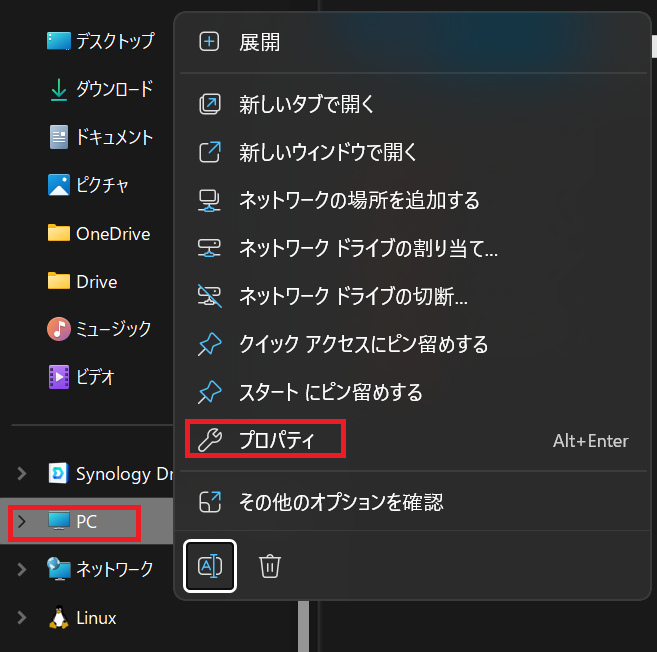
Task: Click the pin icon beside スタート にピン留めする
Action: click(210, 392)
